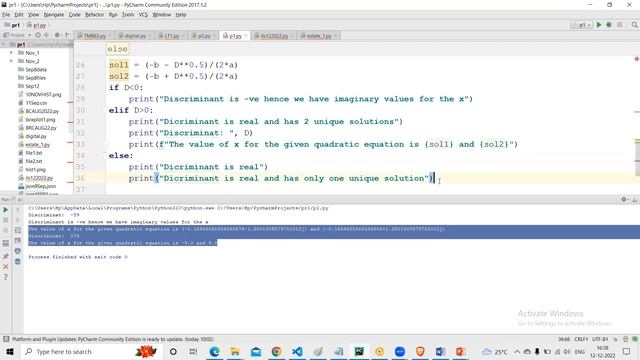Close the p1.py editor tab
The width and height of the screenshot is (640, 360).
tap(246, 36)
